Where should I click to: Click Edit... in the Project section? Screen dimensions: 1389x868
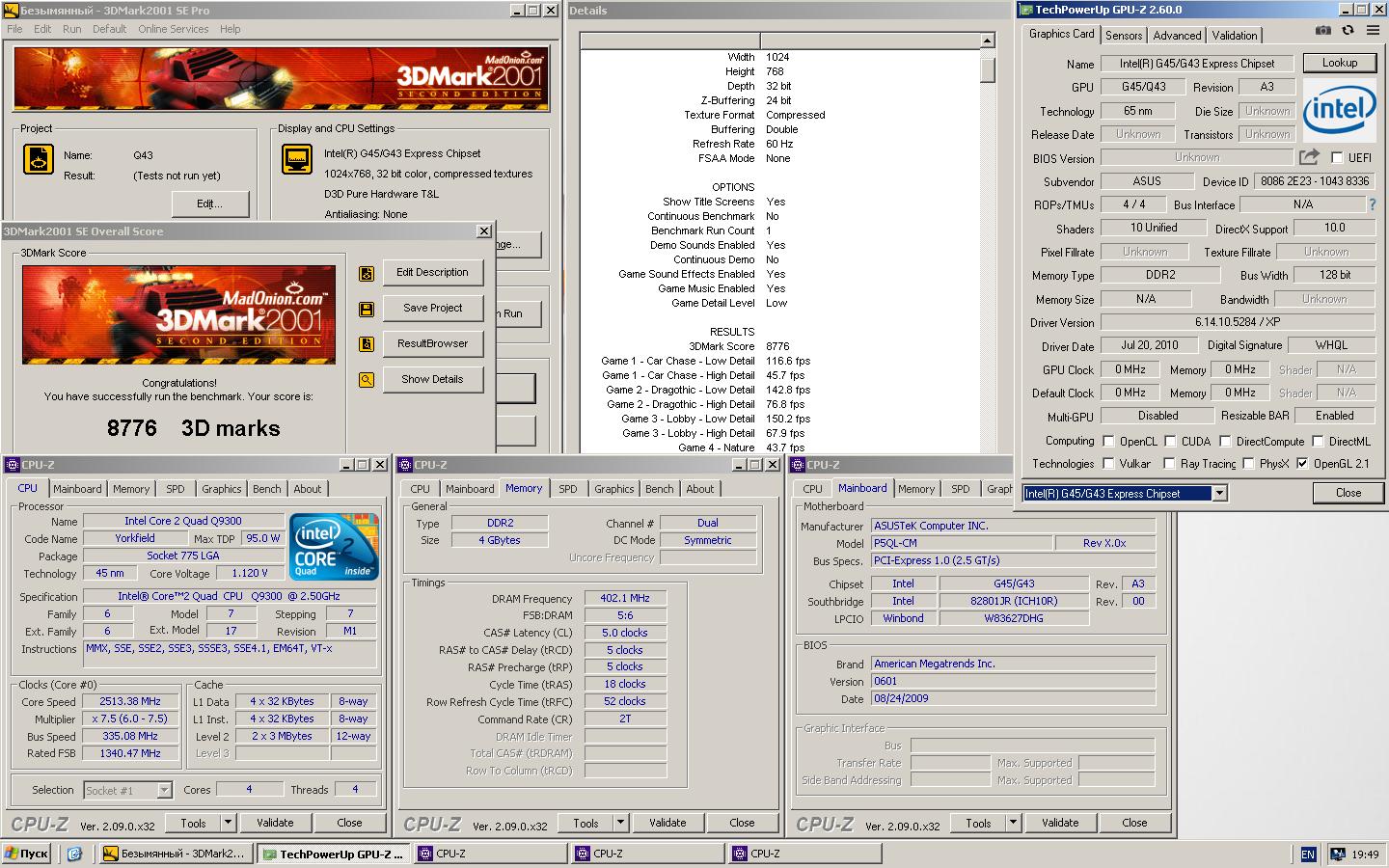pyautogui.click(x=210, y=204)
